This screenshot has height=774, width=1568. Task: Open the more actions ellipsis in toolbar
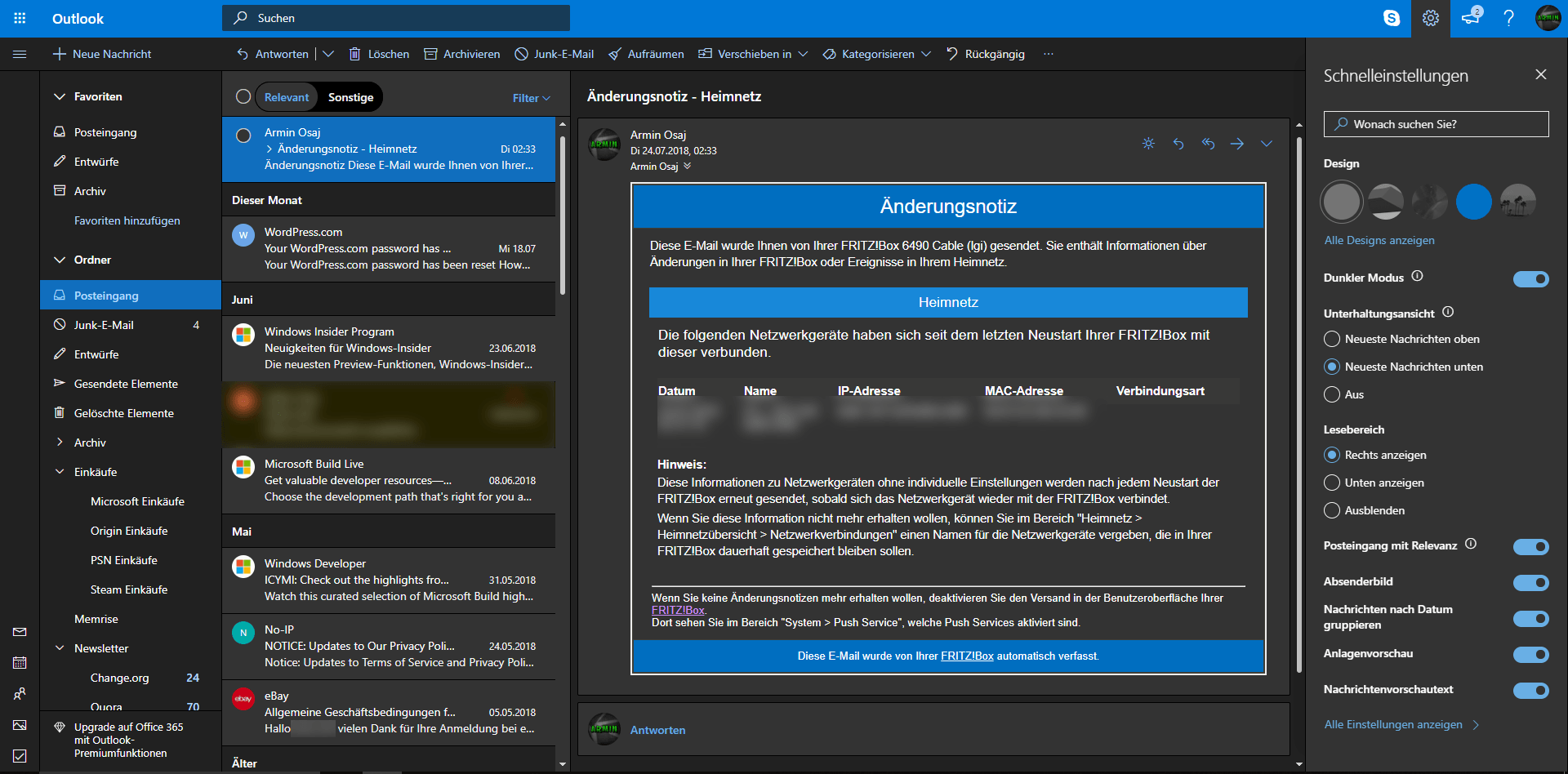click(x=1049, y=54)
